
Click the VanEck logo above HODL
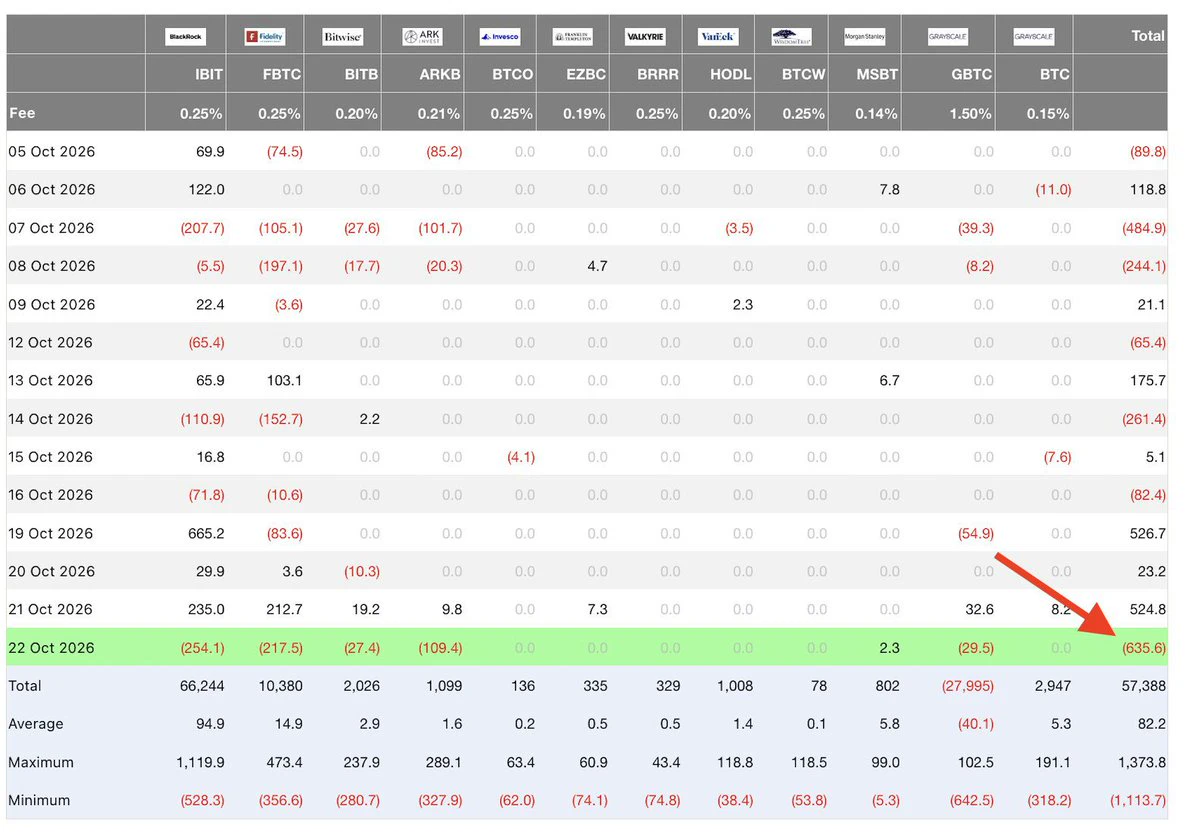[718, 37]
